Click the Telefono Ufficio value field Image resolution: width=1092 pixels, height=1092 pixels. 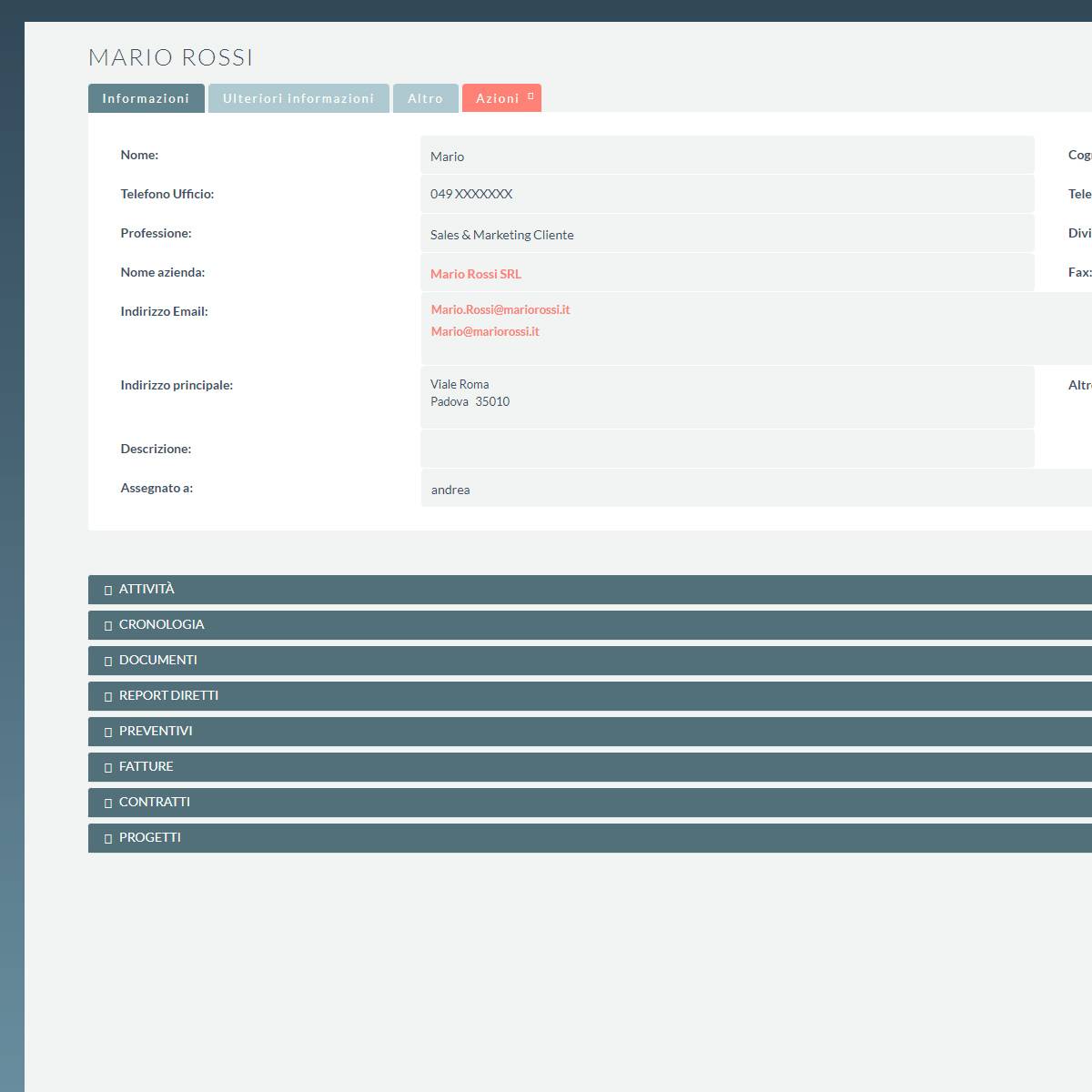726,194
